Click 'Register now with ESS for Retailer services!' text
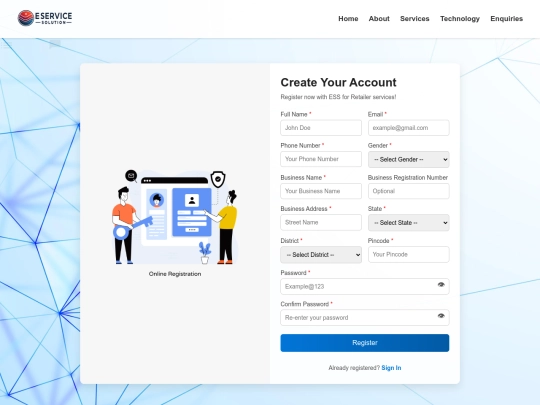This screenshot has width=540, height=405. pos(338,97)
